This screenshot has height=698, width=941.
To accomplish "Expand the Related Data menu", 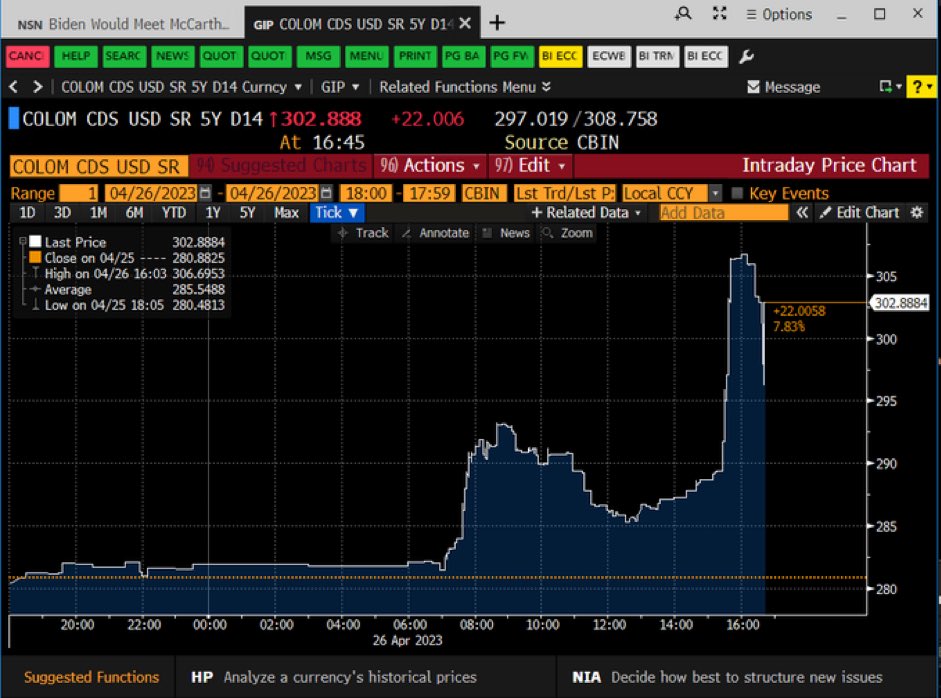I will click(586, 212).
